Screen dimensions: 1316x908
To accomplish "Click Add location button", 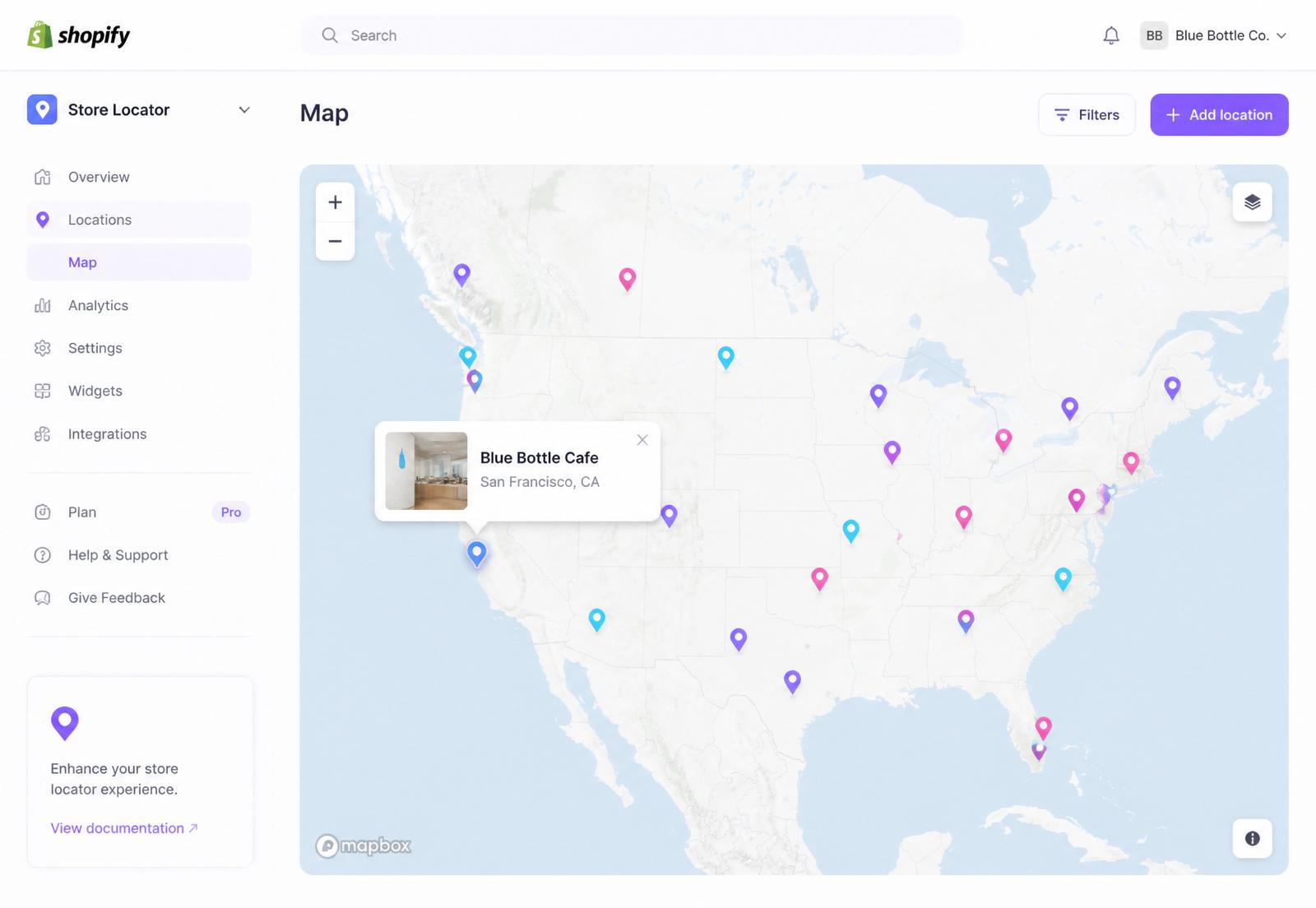I will [x=1219, y=115].
